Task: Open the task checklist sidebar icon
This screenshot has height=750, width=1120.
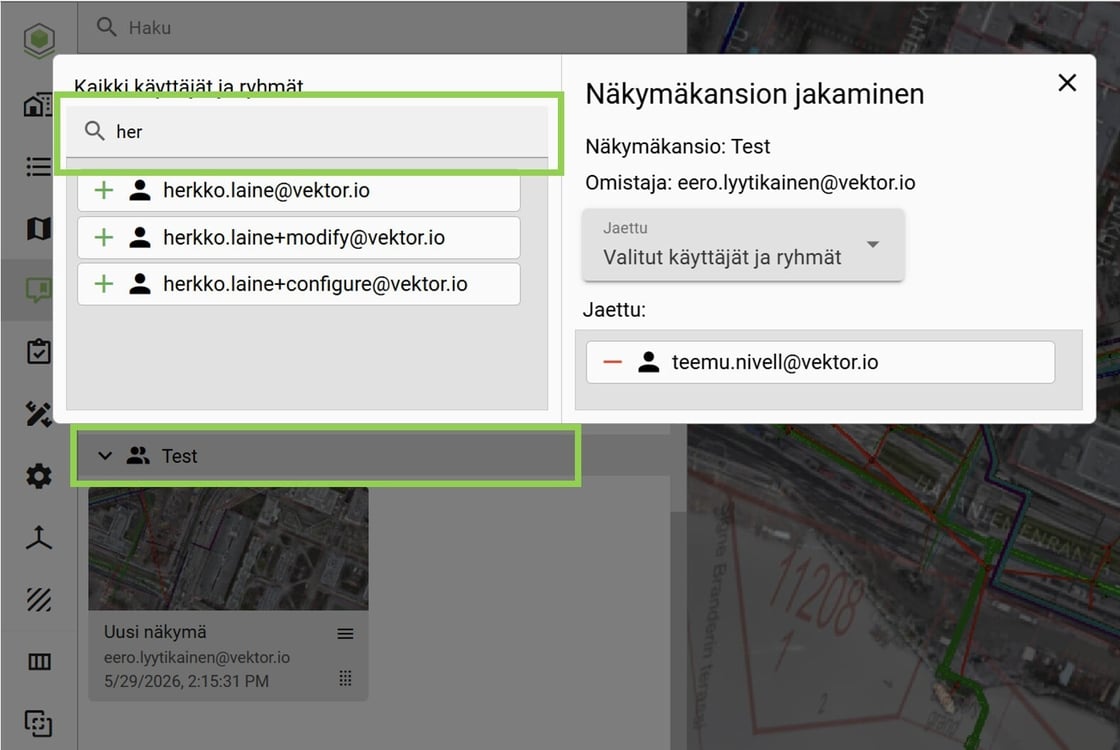Action: pyautogui.click(x=39, y=351)
